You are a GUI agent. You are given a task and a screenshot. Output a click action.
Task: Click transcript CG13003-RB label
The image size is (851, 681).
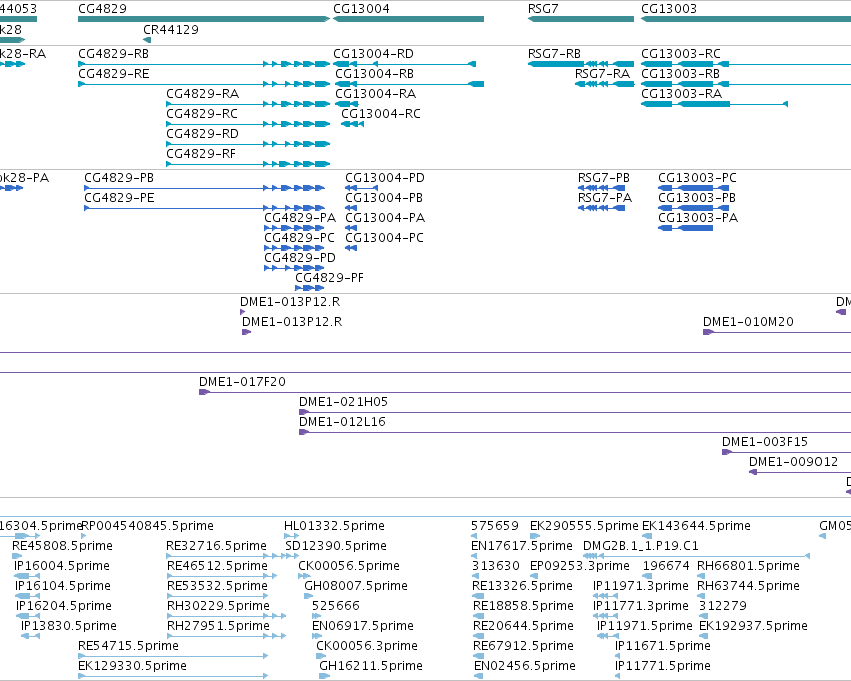pyautogui.click(x=681, y=74)
